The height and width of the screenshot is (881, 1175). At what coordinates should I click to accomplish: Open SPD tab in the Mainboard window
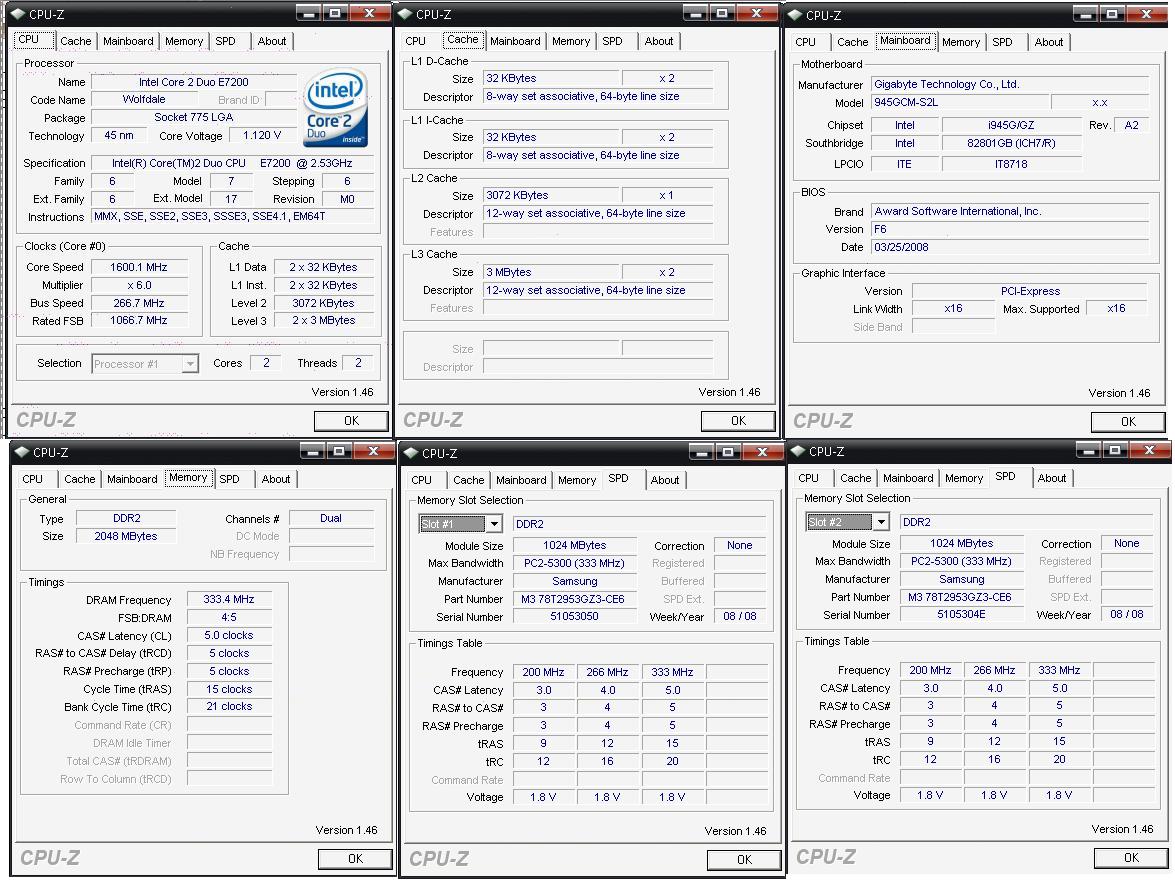[1002, 42]
